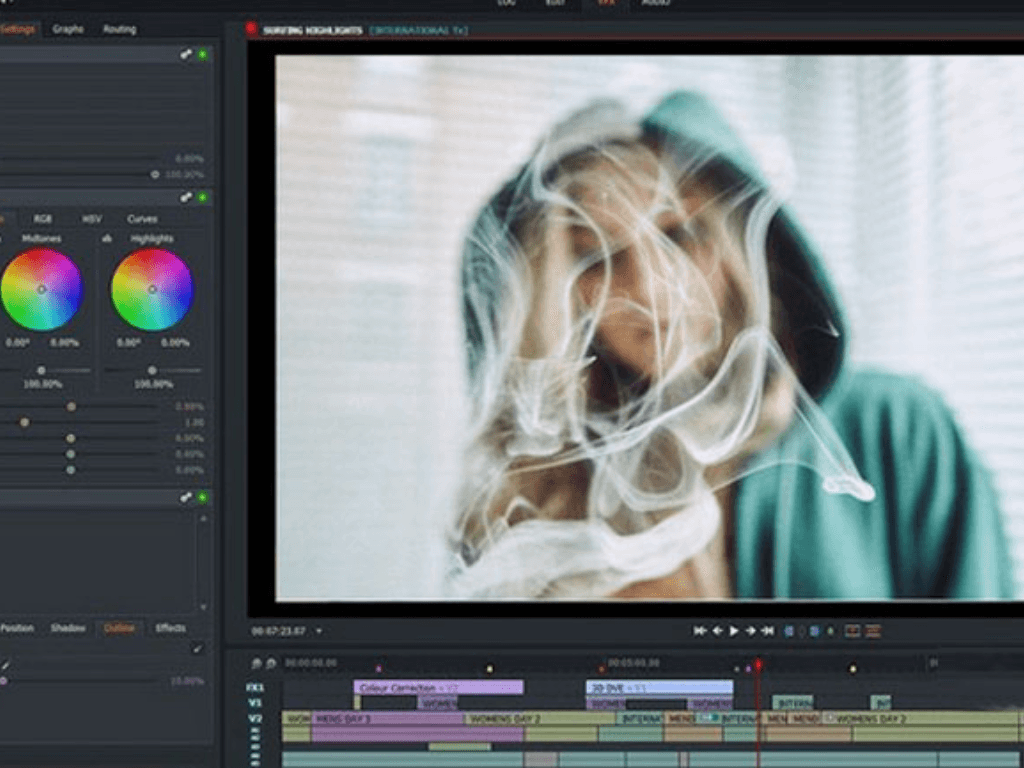This screenshot has width=1024, height=768.
Task: Switch to the Graphs tab
Action: pyautogui.click(x=68, y=29)
